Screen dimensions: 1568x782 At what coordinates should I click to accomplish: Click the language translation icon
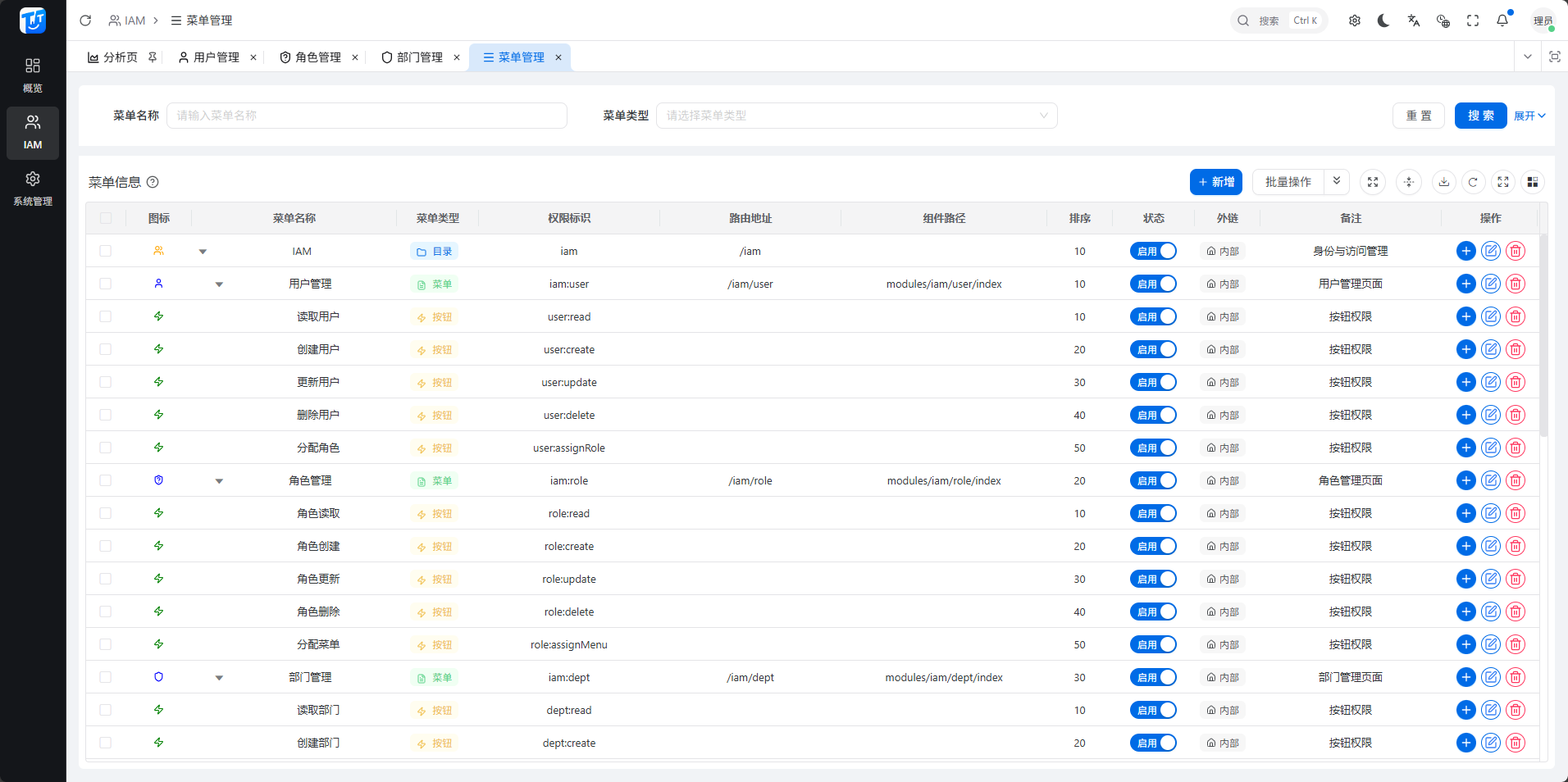[1413, 20]
